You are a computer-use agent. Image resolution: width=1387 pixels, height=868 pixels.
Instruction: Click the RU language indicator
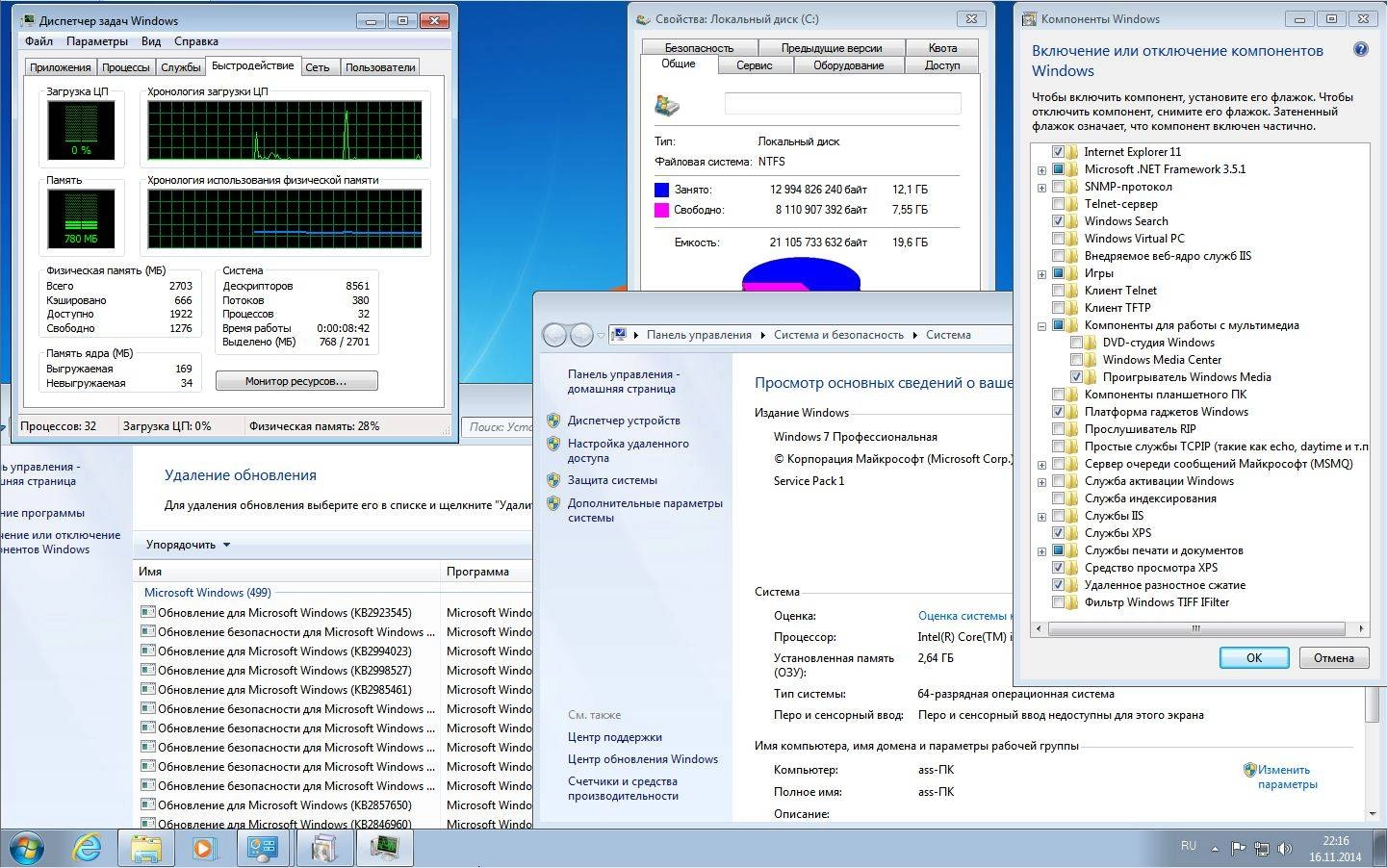1189,846
